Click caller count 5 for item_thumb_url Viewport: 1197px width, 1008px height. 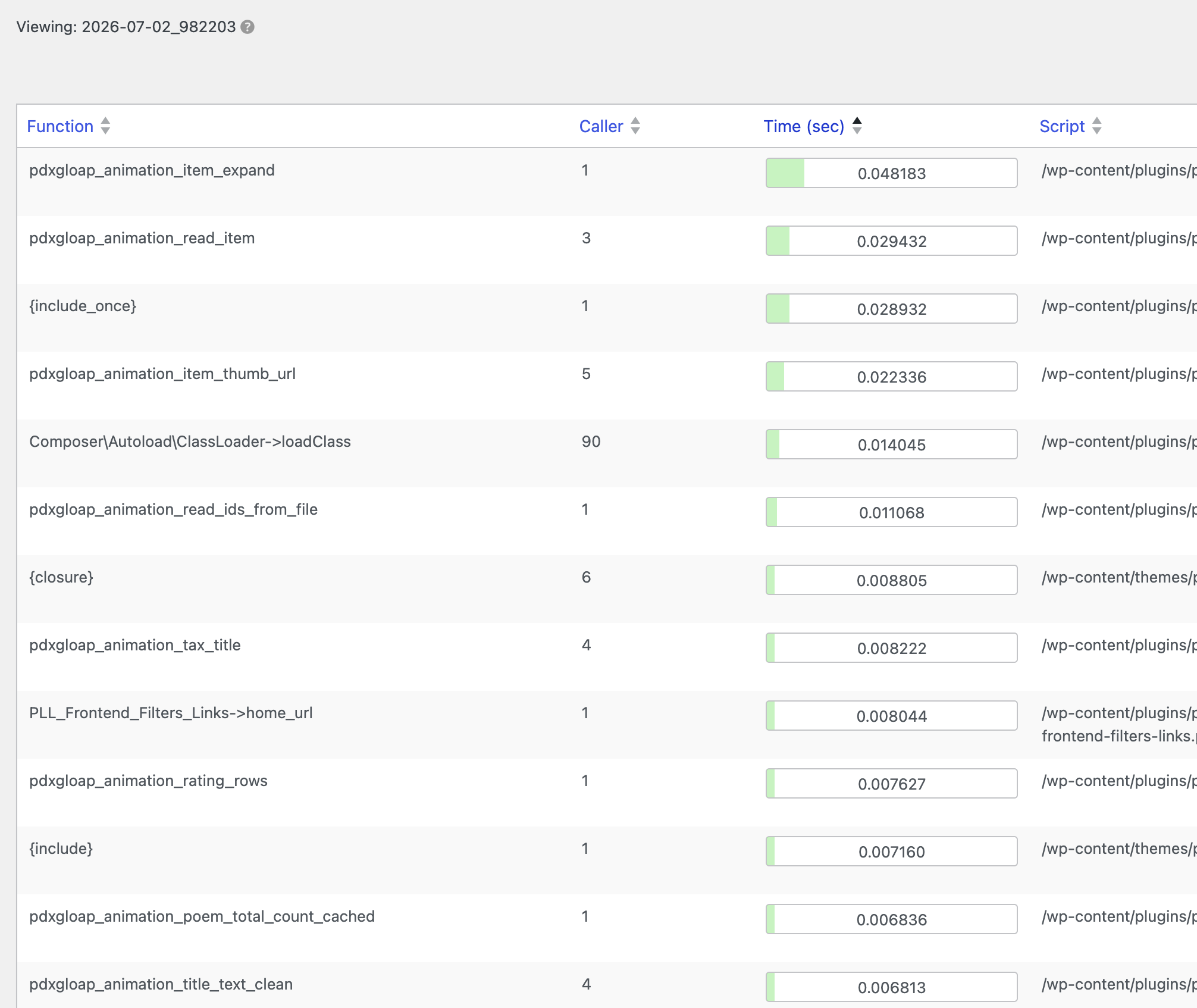(x=586, y=374)
